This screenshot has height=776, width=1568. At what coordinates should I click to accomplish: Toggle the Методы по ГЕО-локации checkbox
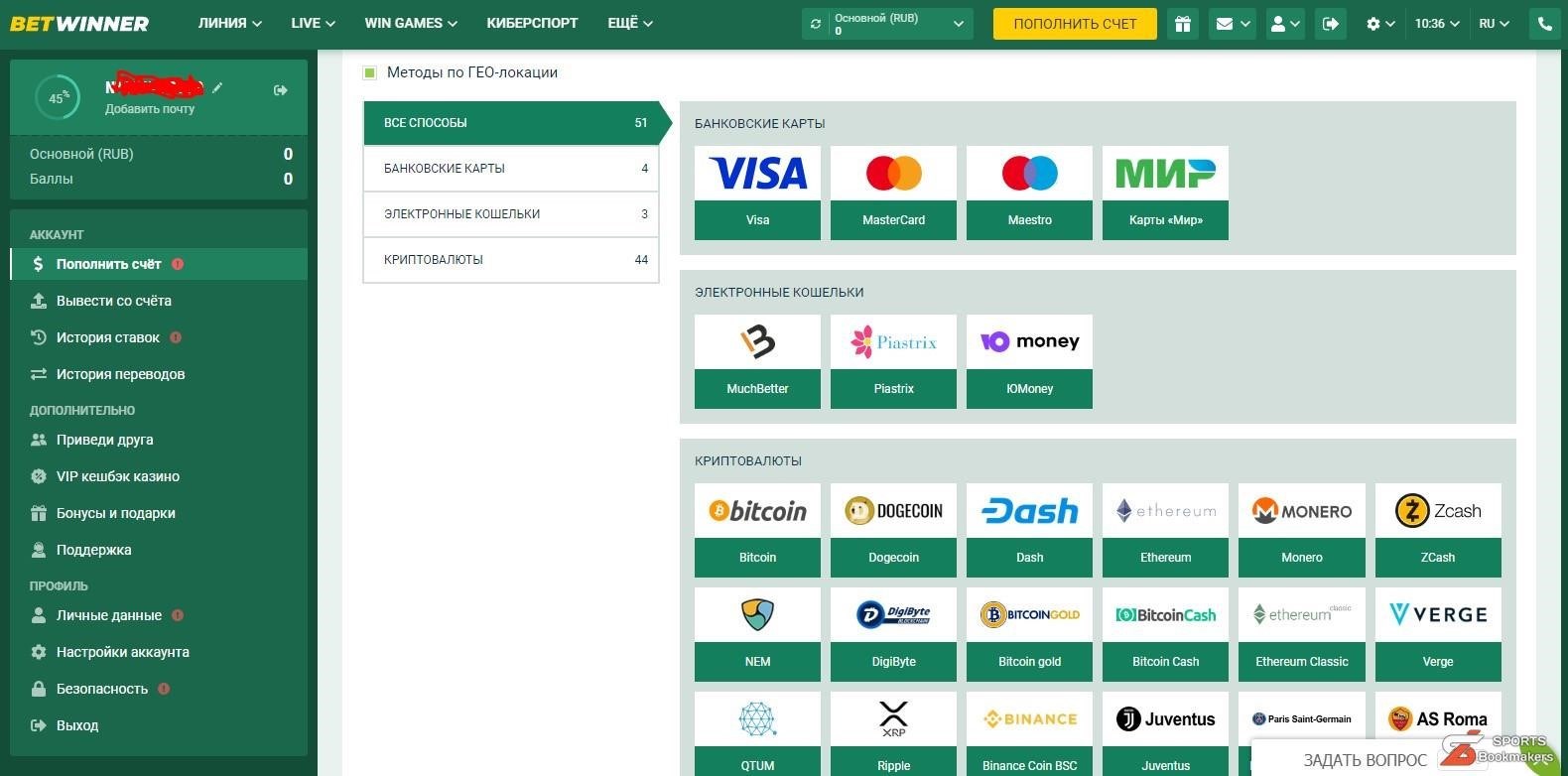pos(370,72)
